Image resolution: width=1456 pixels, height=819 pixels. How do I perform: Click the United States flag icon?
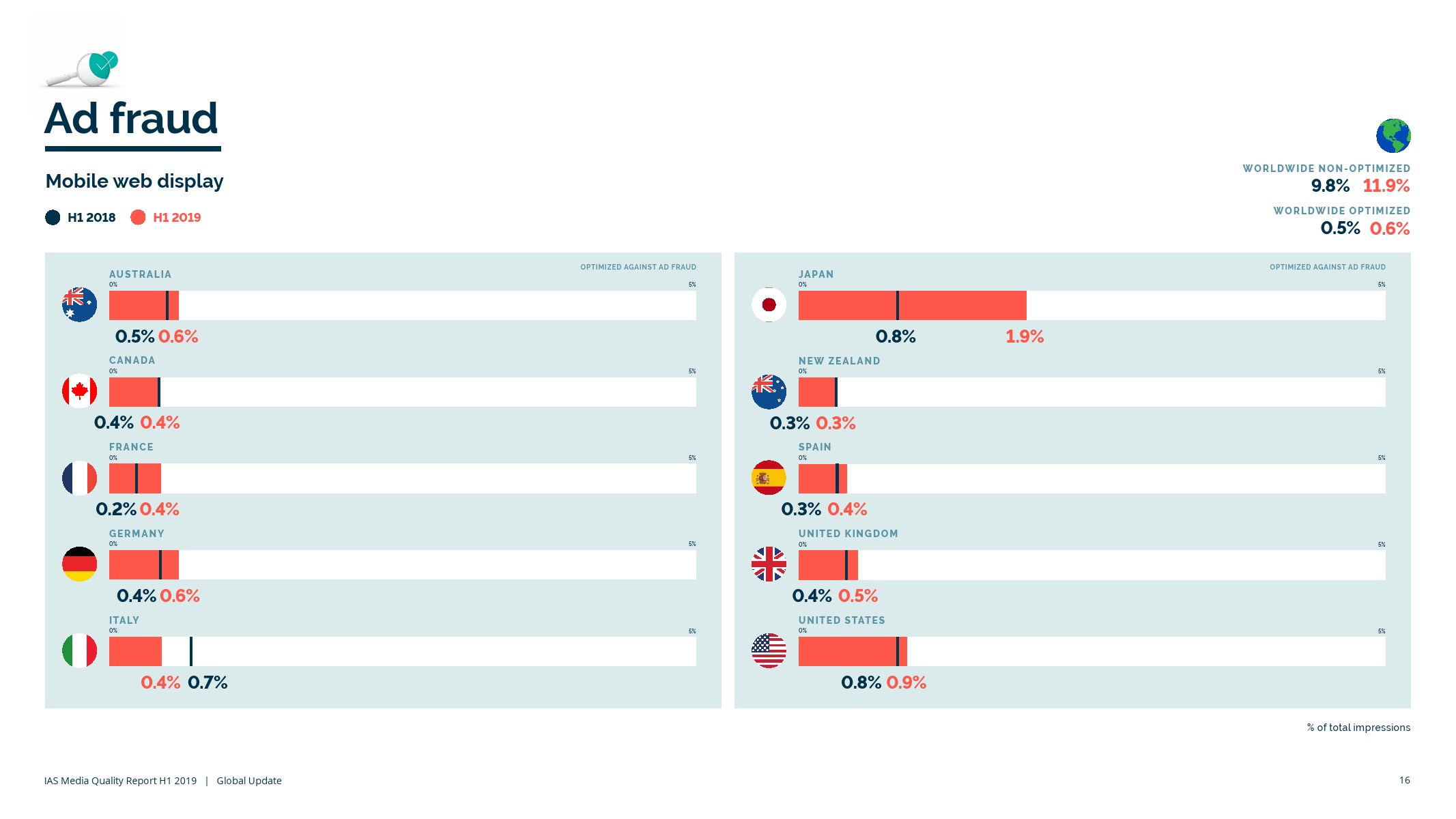769,650
